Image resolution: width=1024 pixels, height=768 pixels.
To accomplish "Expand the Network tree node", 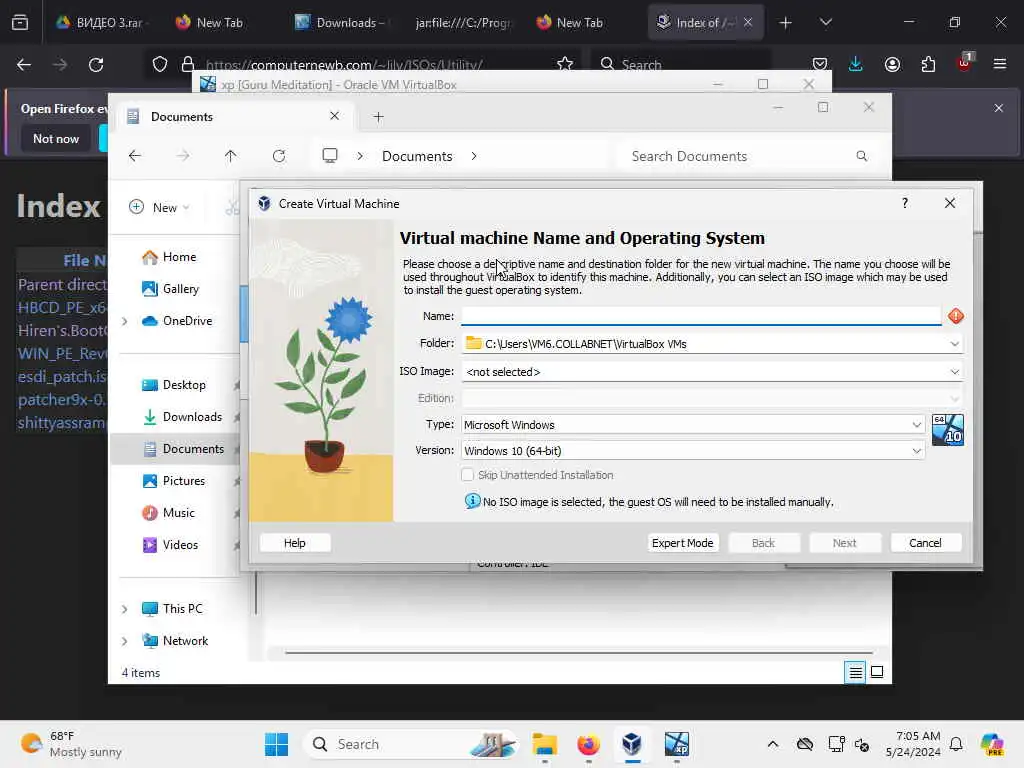I will coord(125,641).
